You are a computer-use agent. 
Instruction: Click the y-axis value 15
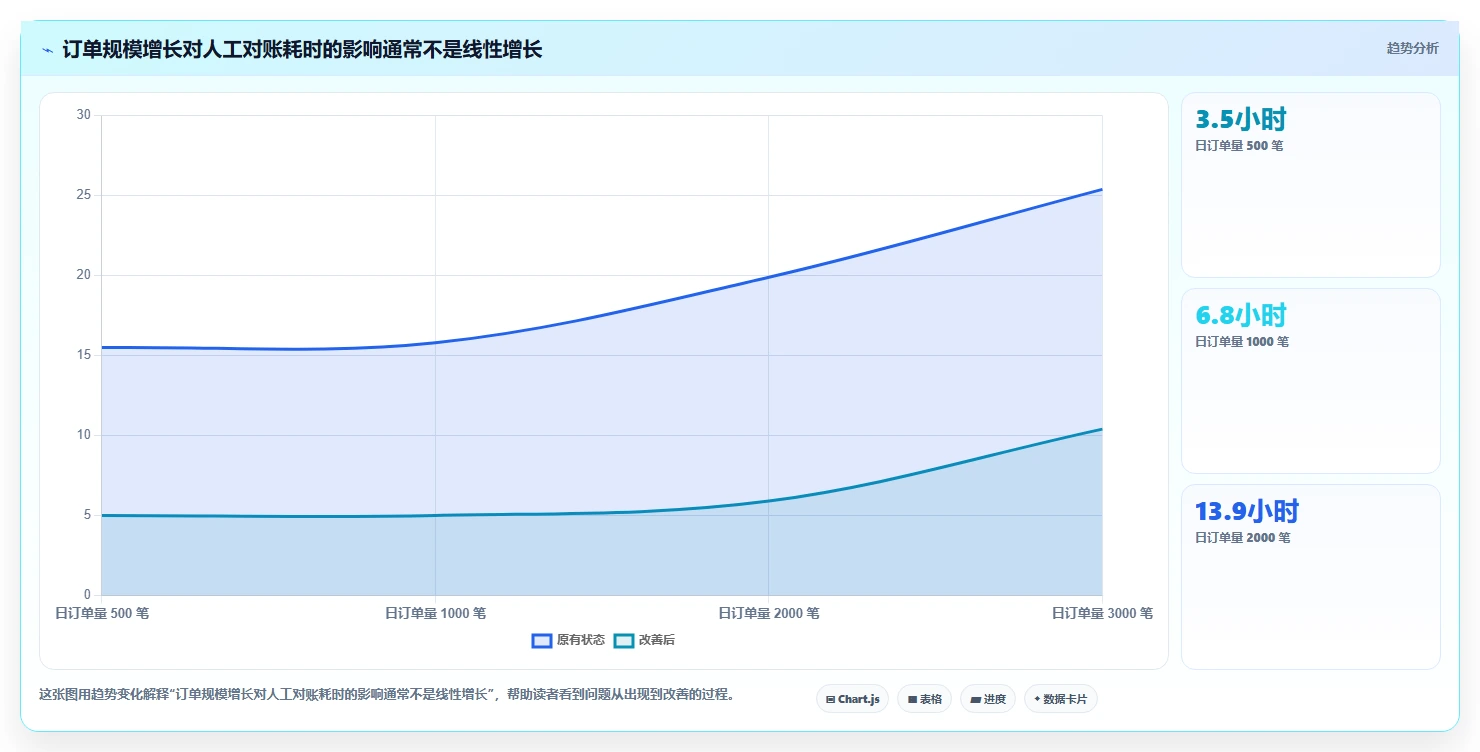tap(84, 355)
